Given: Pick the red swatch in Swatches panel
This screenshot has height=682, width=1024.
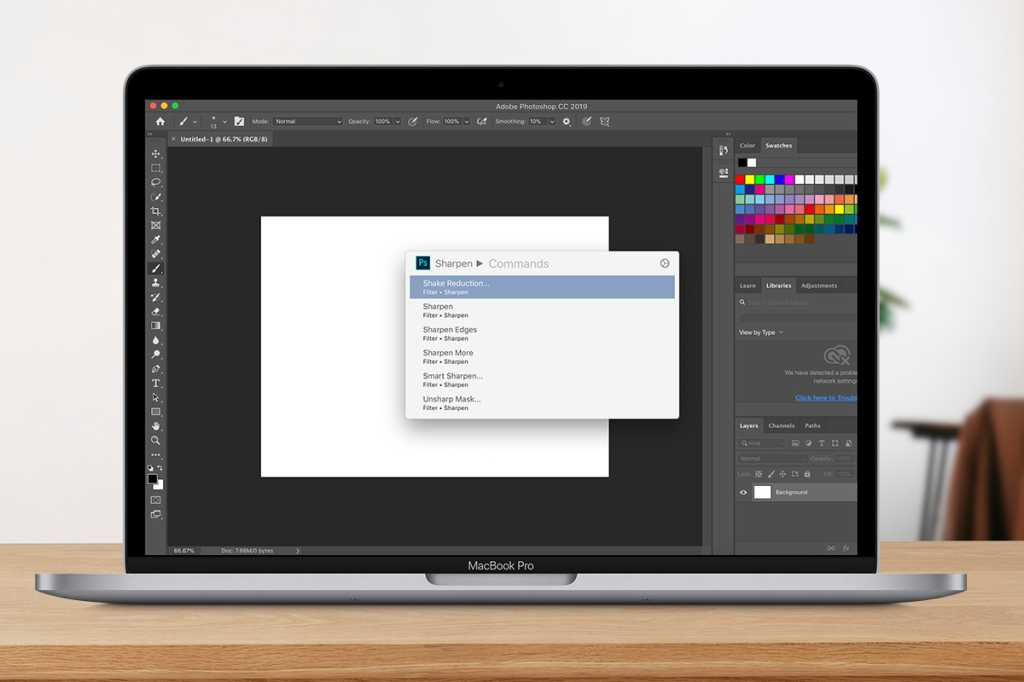Looking at the screenshot, I should click(740, 179).
